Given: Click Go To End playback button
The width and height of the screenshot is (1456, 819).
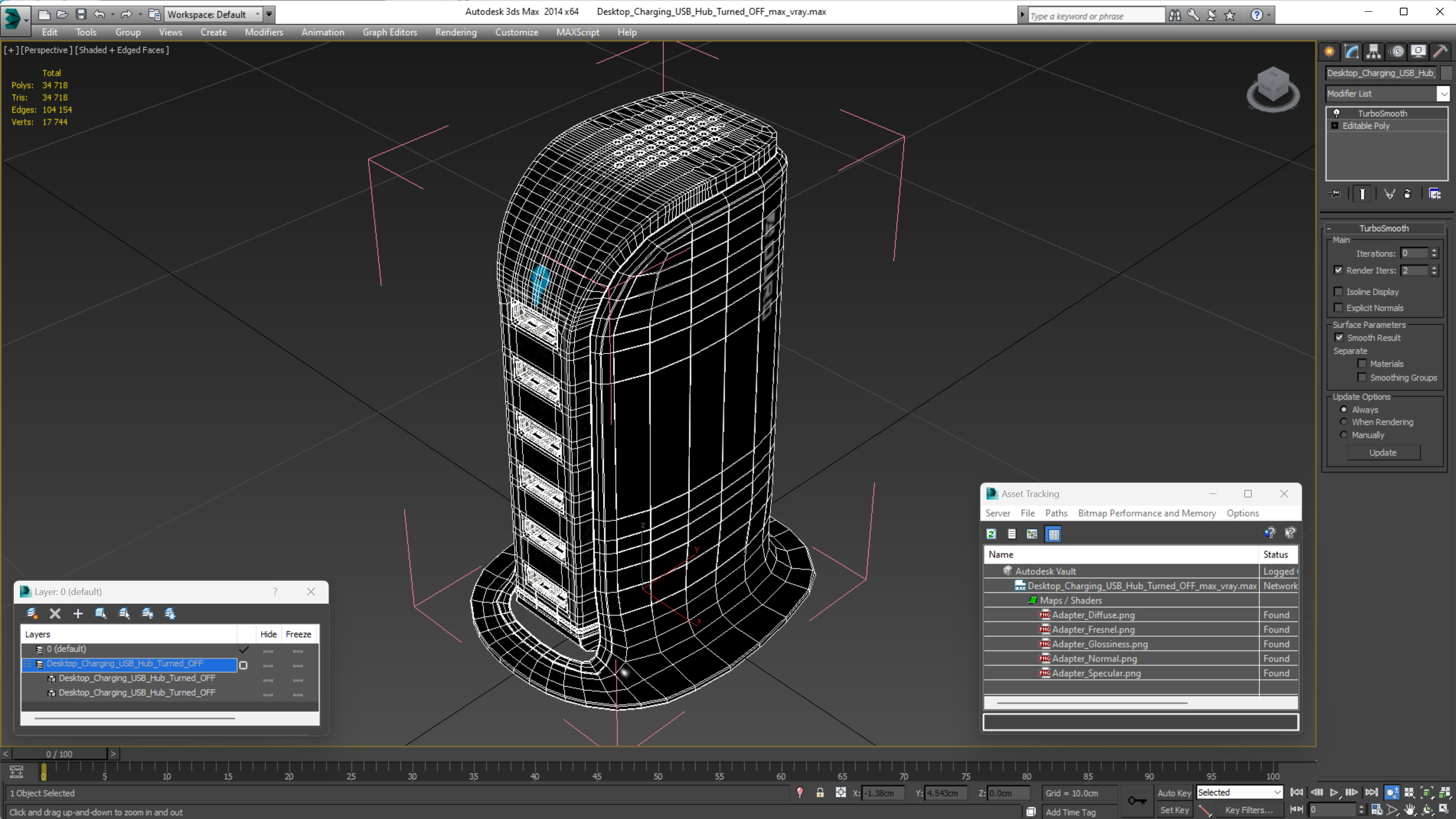Looking at the screenshot, I should 1371,792.
